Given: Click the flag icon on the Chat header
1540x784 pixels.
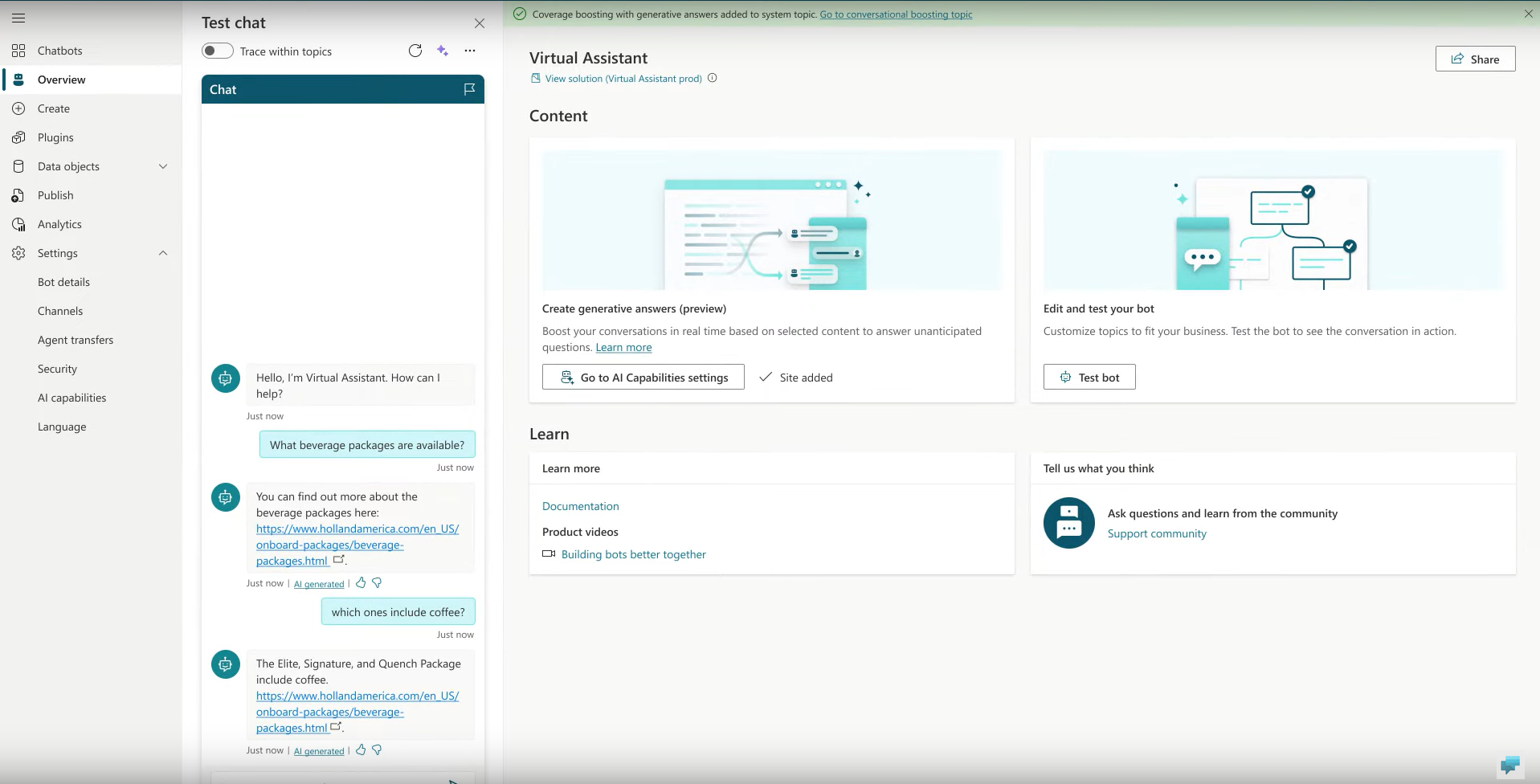Looking at the screenshot, I should [469, 89].
